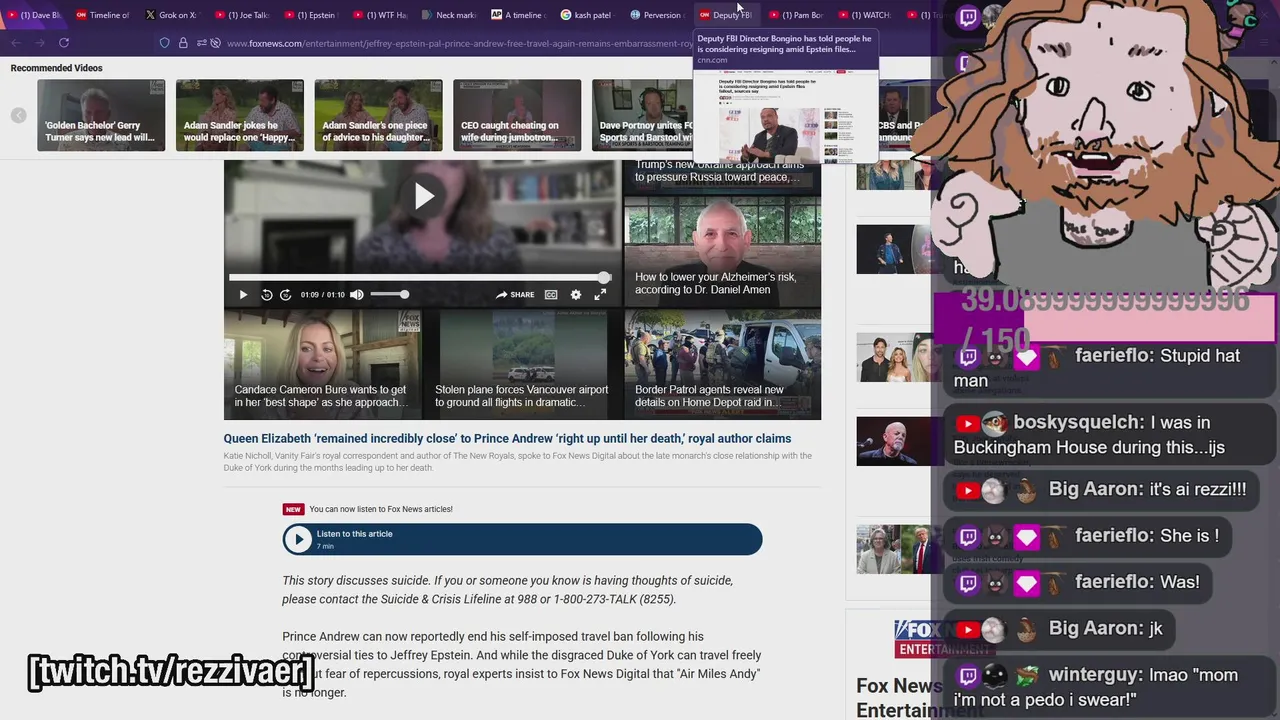Click the Twitch icon beside faerieflo 'Was!'

(x=968, y=582)
